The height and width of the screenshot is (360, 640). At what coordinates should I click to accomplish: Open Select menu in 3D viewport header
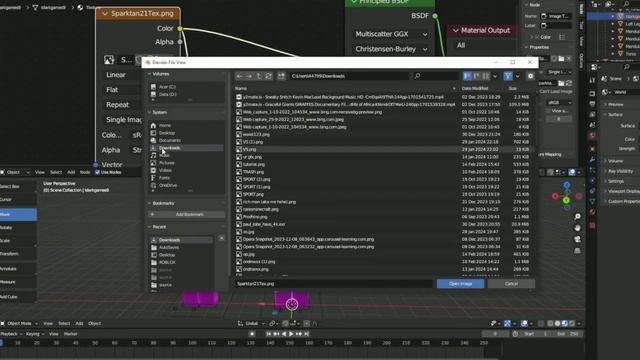(x=64, y=324)
